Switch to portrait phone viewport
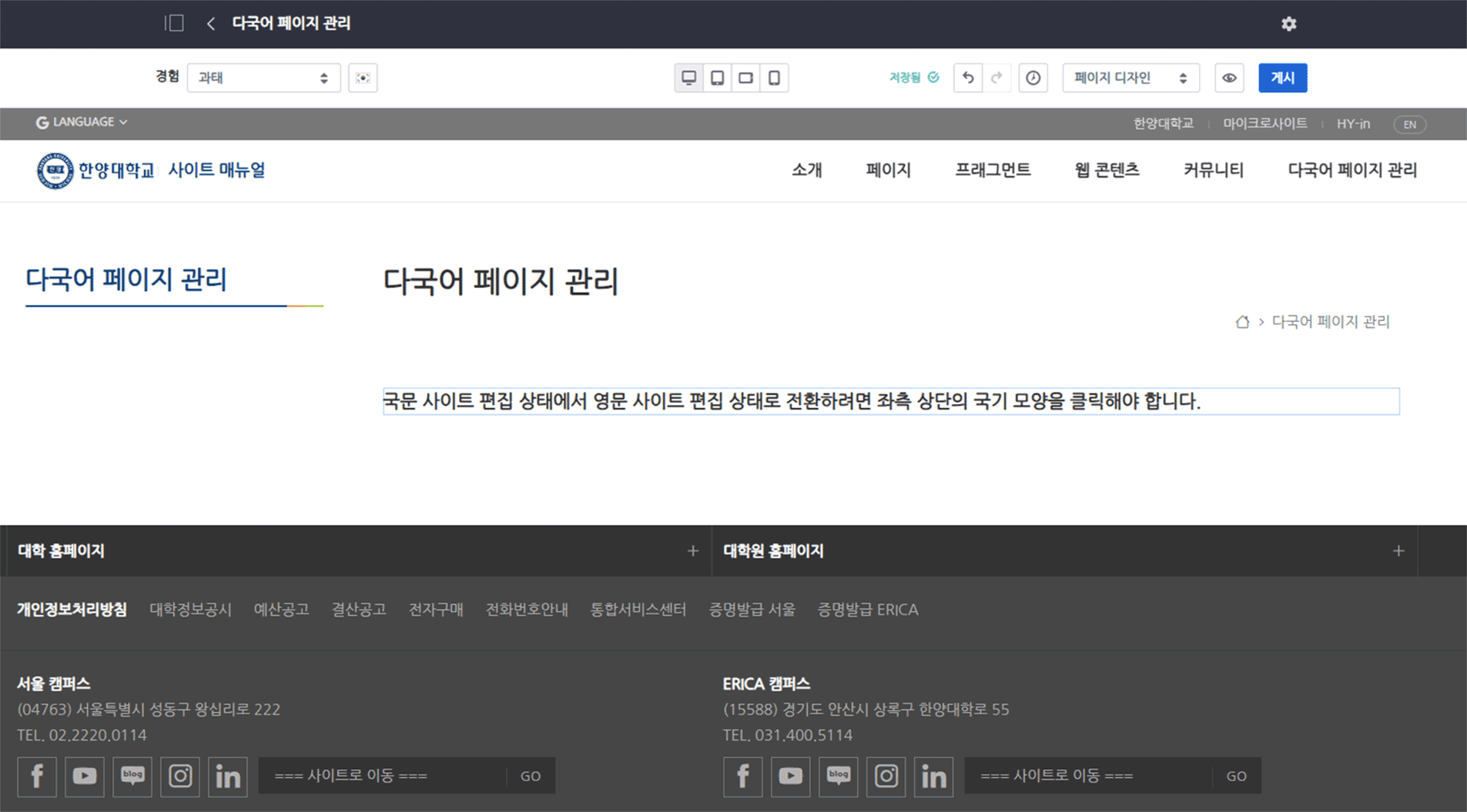The width and height of the screenshot is (1467, 812). click(x=774, y=78)
